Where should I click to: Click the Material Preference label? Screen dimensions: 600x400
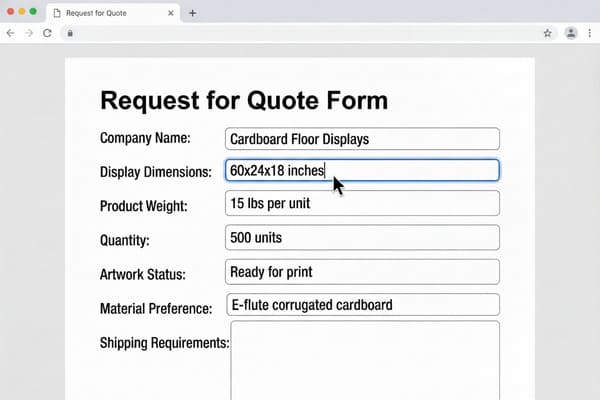[156, 309]
